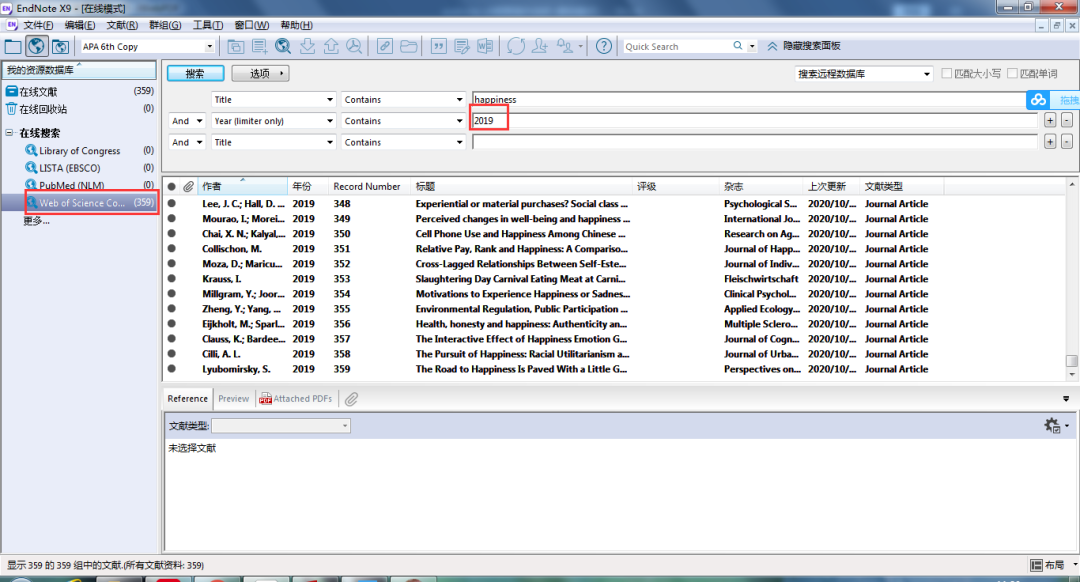Click New Reference toolbar icon
This screenshot has height=582, width=1080.
coord(259,46)
